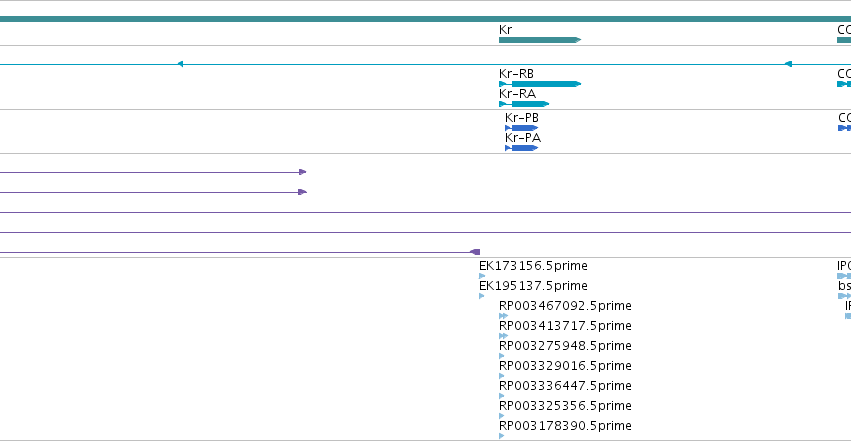Click the top purple right-pointing arrow end
Viewport: 851px width, 441px height.
pyautogui.click(x=303, y=172)
